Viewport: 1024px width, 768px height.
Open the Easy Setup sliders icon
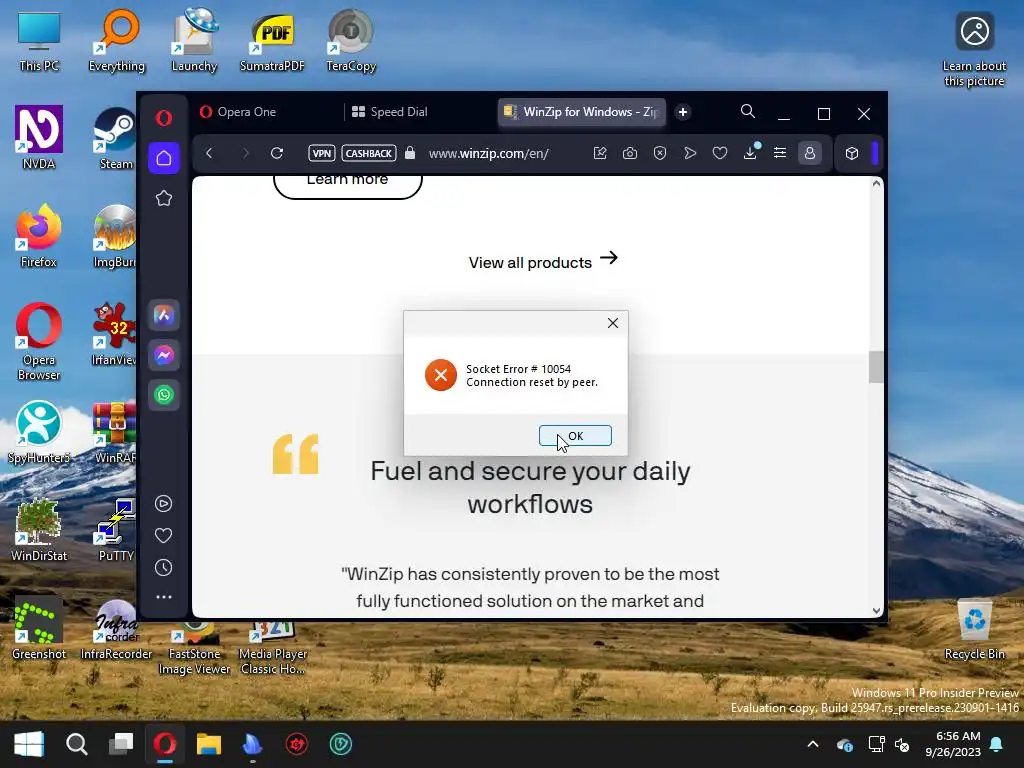(780, 153)
